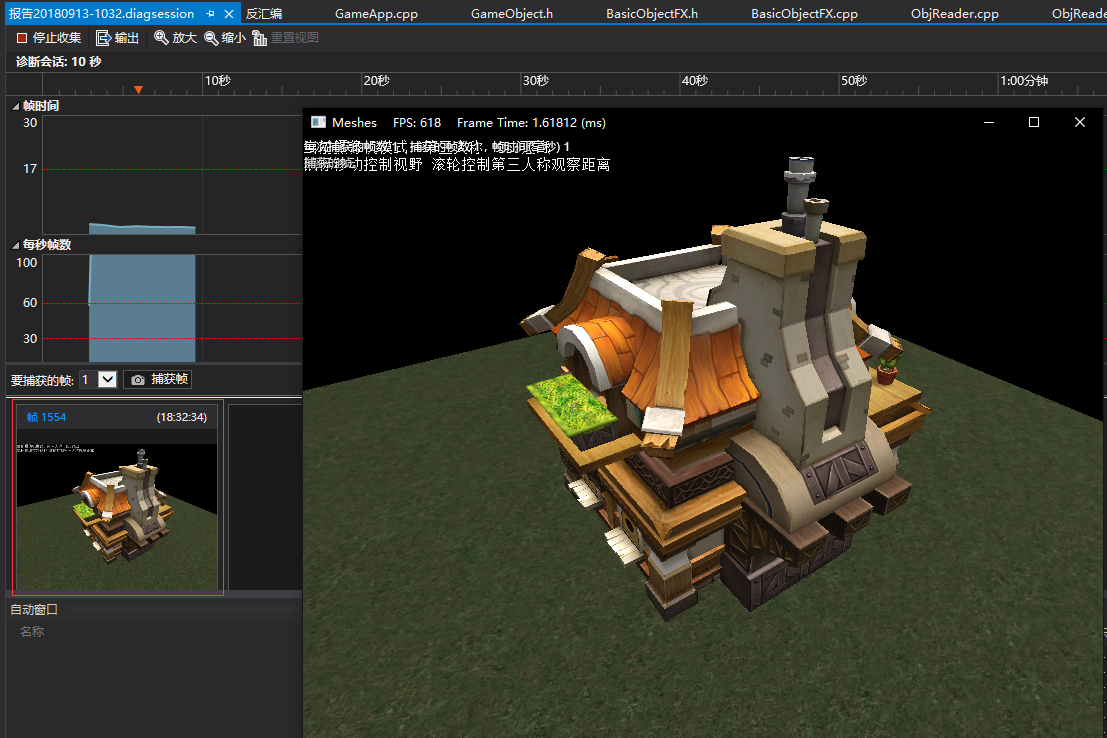Switch to the BasicObjectFX.cpp tab

point(804,13)
